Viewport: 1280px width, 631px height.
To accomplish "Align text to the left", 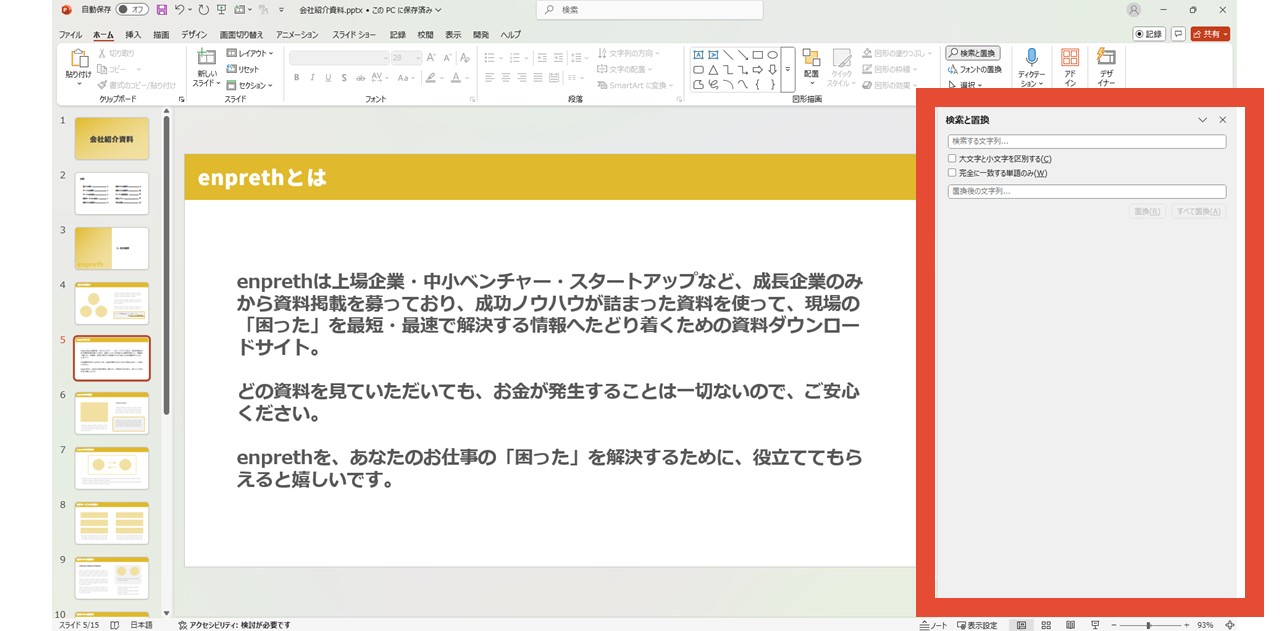I will click(490, 78).
